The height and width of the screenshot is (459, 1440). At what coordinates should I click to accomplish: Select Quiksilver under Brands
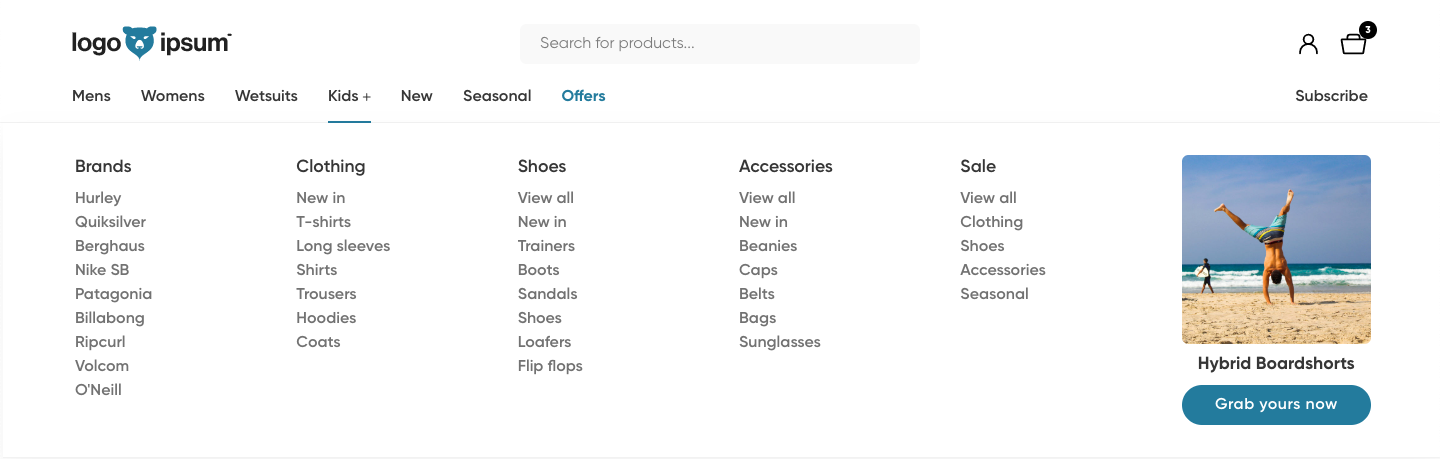110,222
